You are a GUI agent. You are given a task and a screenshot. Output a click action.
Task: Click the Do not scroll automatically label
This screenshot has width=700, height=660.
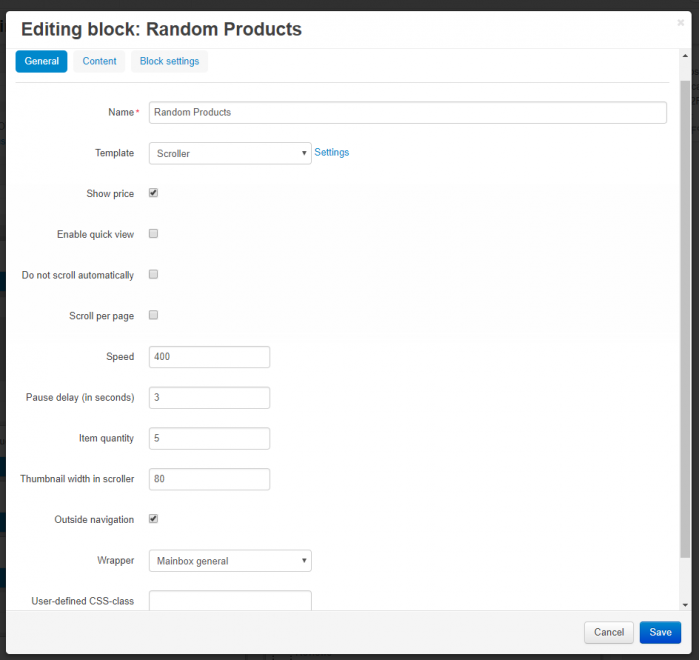pyautogui.click(x=78, y=276)
